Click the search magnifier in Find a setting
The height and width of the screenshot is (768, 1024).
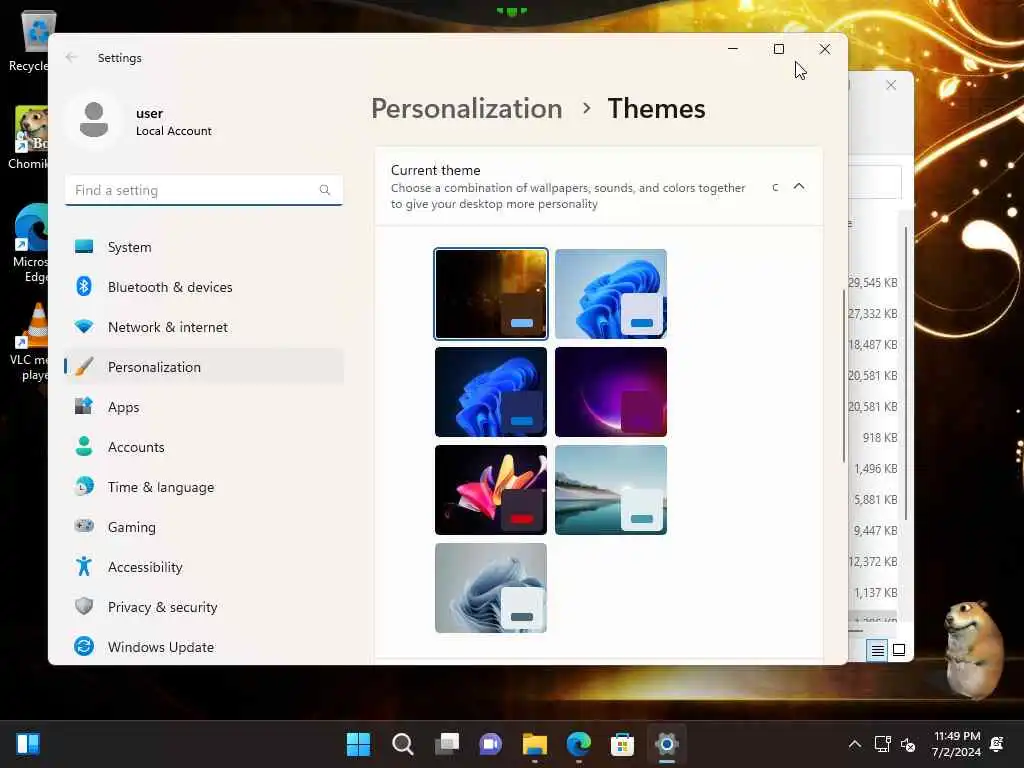tap(325, 190)
